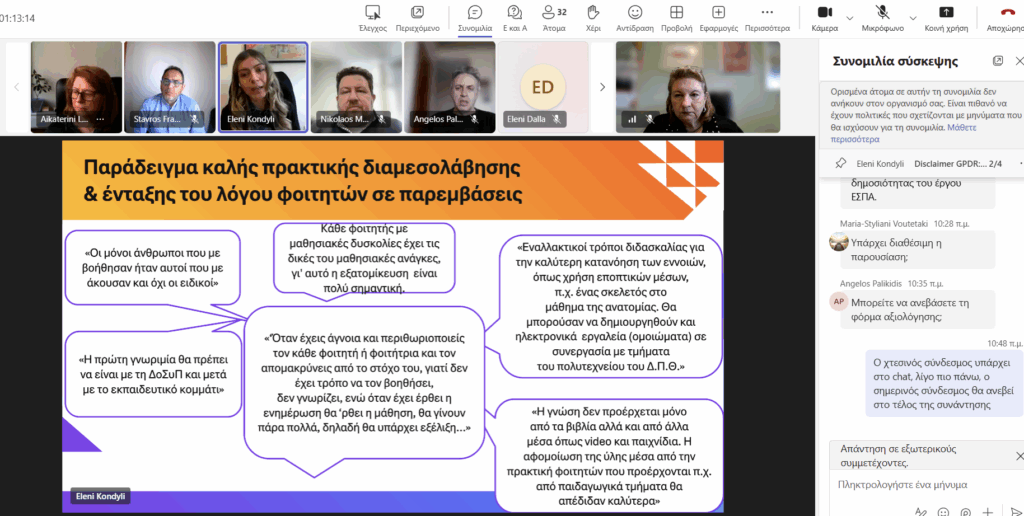1024x516 pixels.
Task: Open the Περισσότερα more options menu
Action: click(767, 15)
